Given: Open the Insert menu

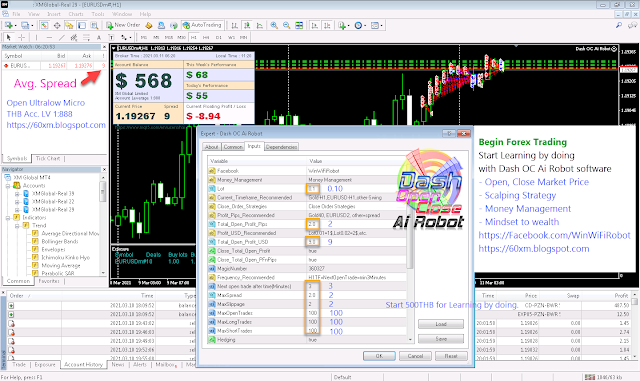Looking at the screenshot, I should (53, 14).
